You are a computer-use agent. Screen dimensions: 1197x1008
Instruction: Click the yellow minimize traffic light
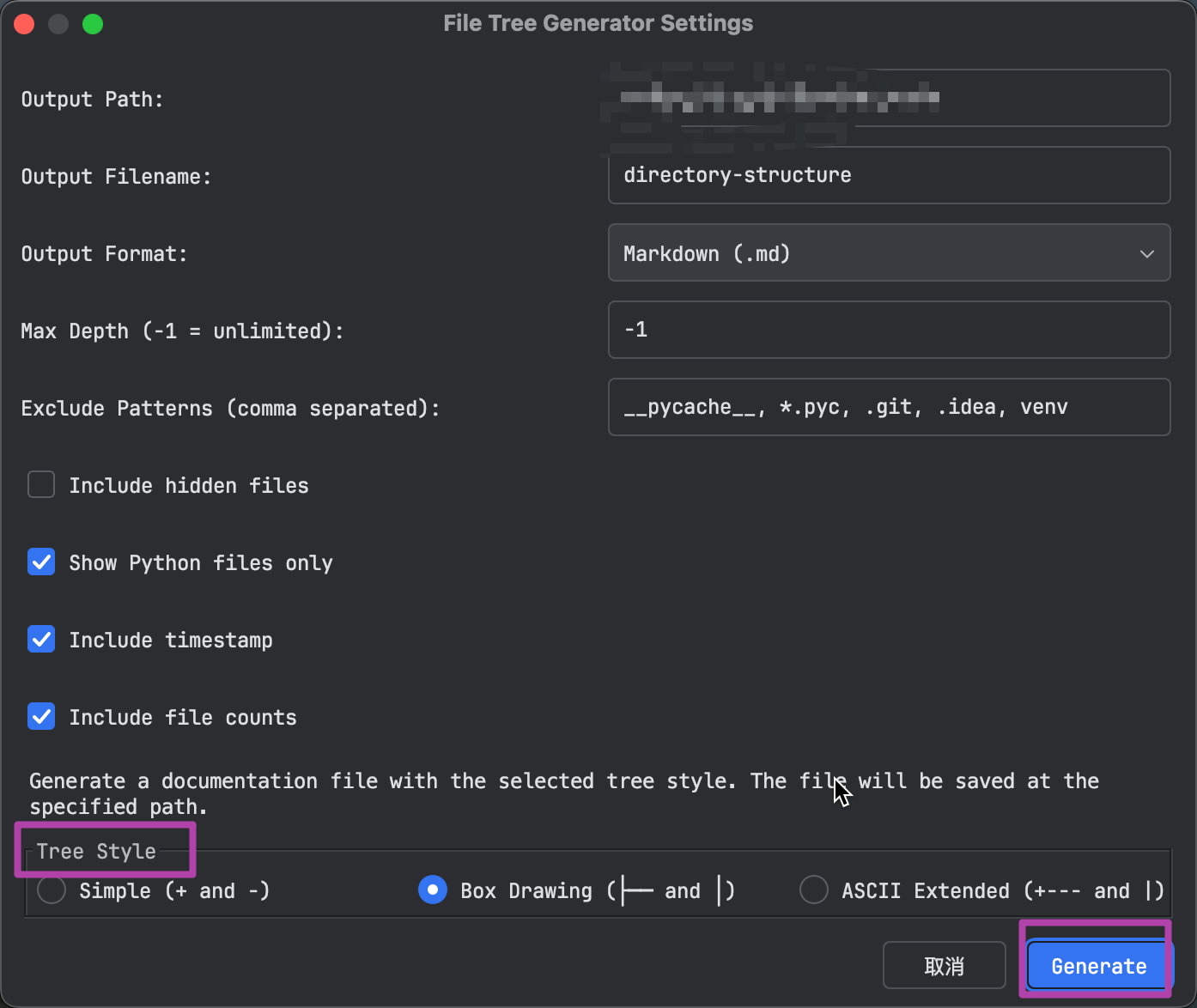point(58,23)
